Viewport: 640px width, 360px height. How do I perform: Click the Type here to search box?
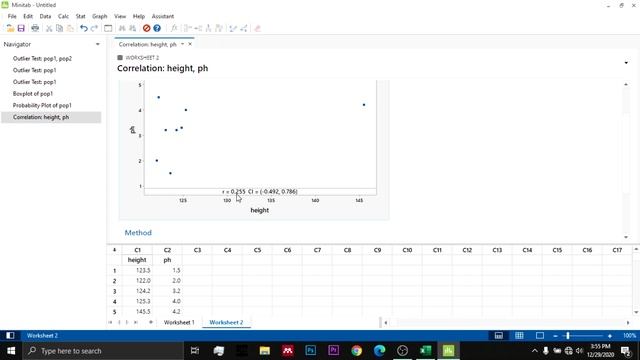tap(103, 351)
